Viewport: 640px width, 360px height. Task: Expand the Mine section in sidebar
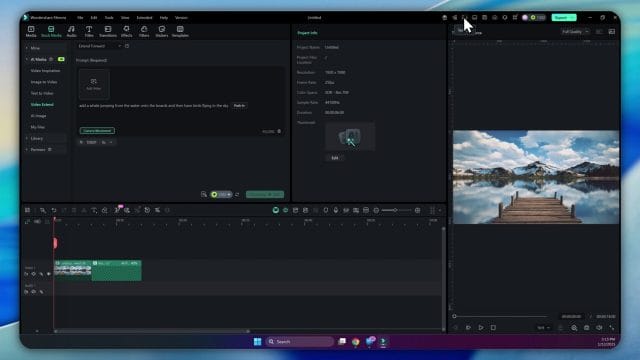click(x=27, y=48)
